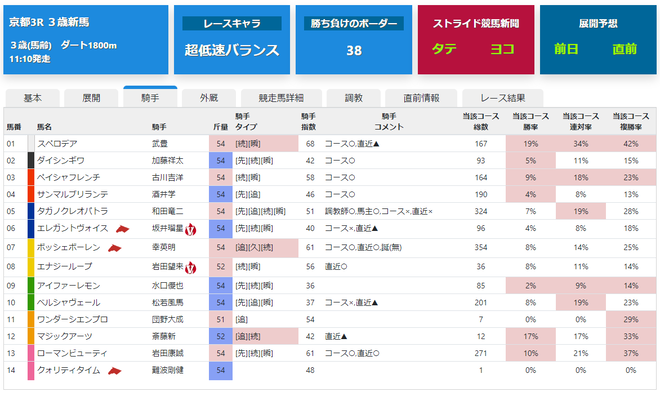660x396 pixels.
Task: Click the comment 調教師○,馬主○,コース×,直近×
Action: (379, 211)
